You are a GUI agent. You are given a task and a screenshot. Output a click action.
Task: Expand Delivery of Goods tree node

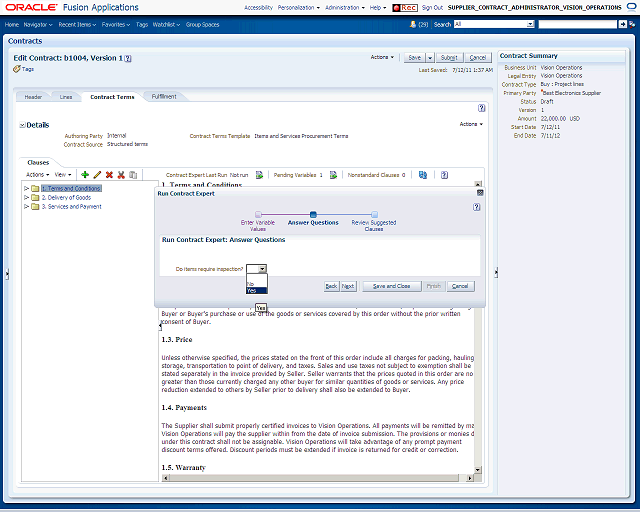point(26,198)
